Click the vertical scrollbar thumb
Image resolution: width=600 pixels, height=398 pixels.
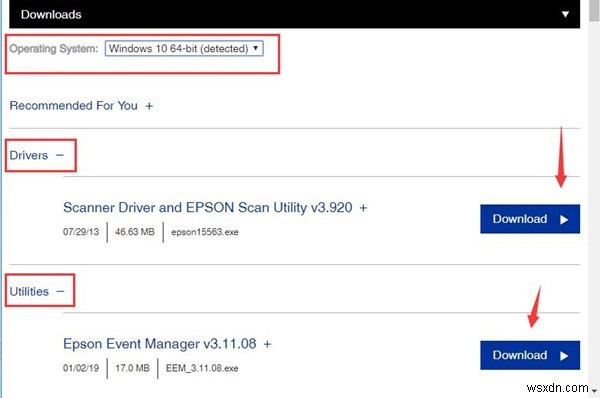click(594, 10)
